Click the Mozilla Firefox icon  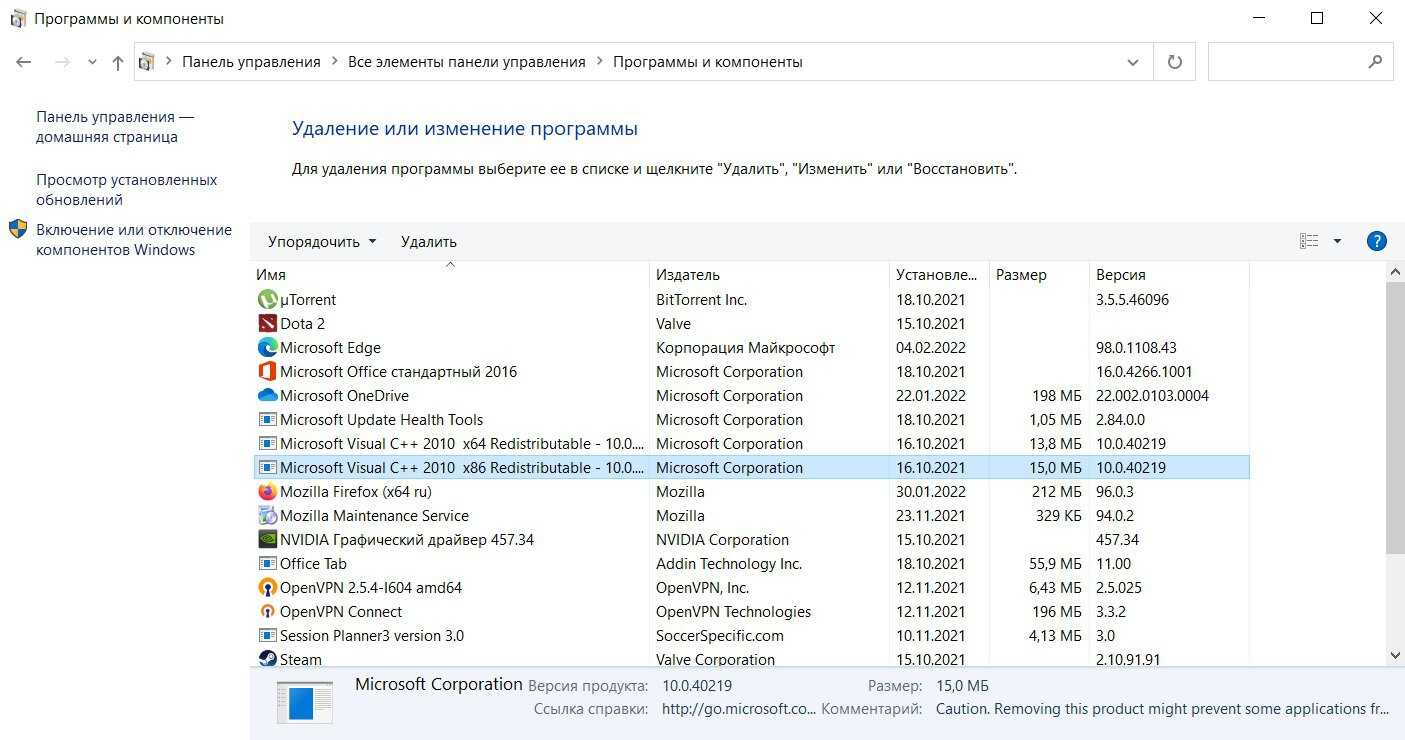[x=267, y=492]
